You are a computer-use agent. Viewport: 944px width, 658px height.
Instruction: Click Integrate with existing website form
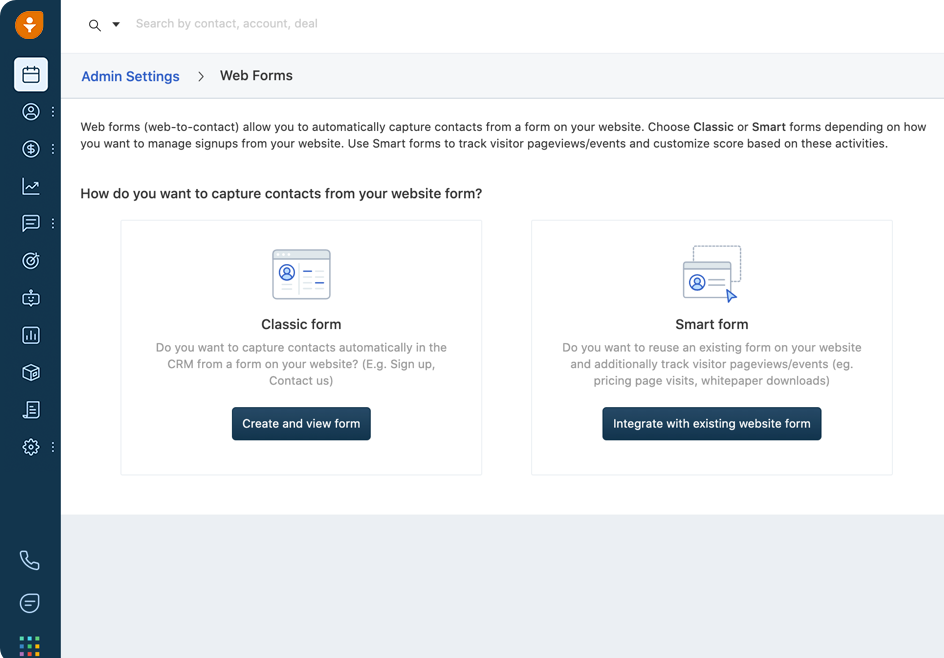(711, 424)
